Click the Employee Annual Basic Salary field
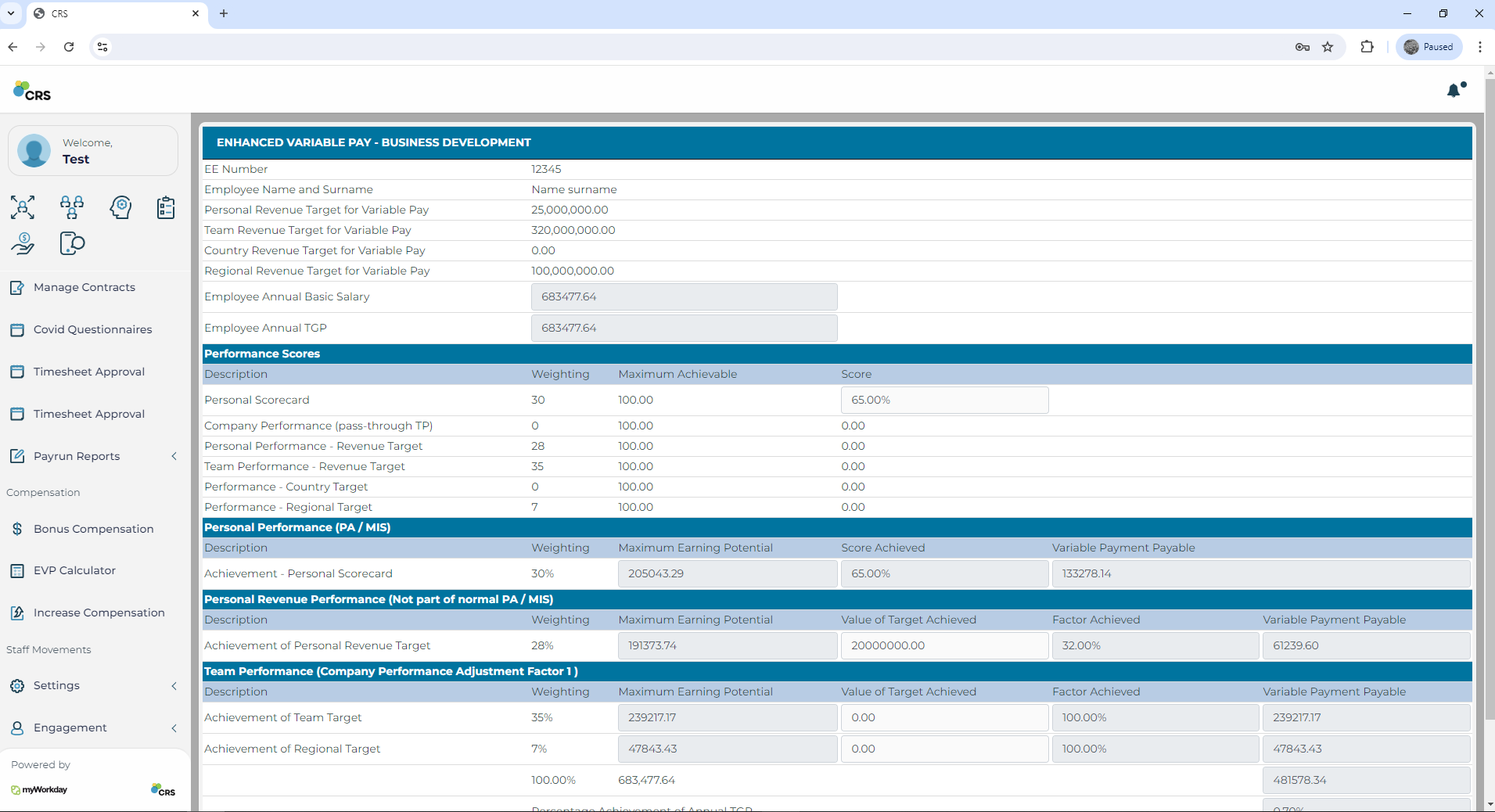The height and width of the screenshot is (812, 1495). pyautogui.click(x=684, y=296)
